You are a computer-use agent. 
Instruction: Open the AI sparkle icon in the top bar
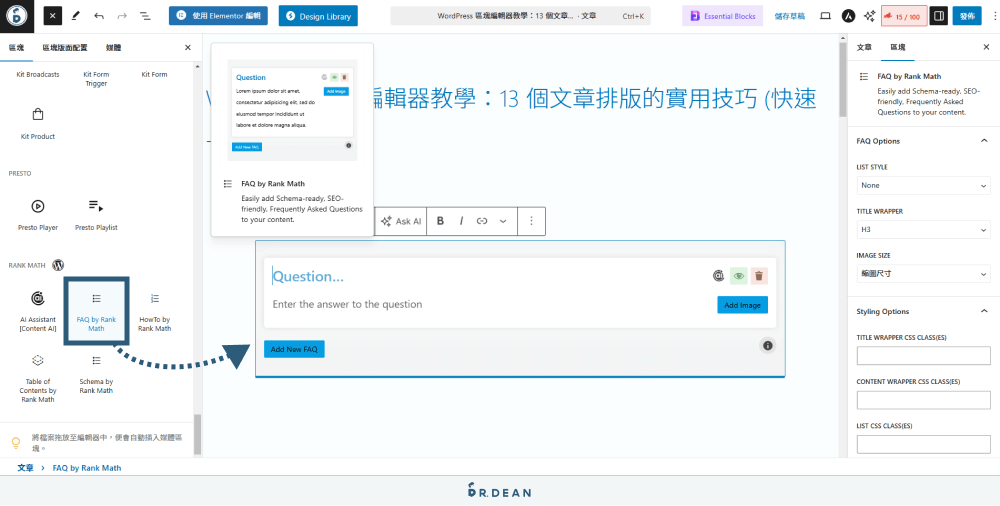point(869,16)
